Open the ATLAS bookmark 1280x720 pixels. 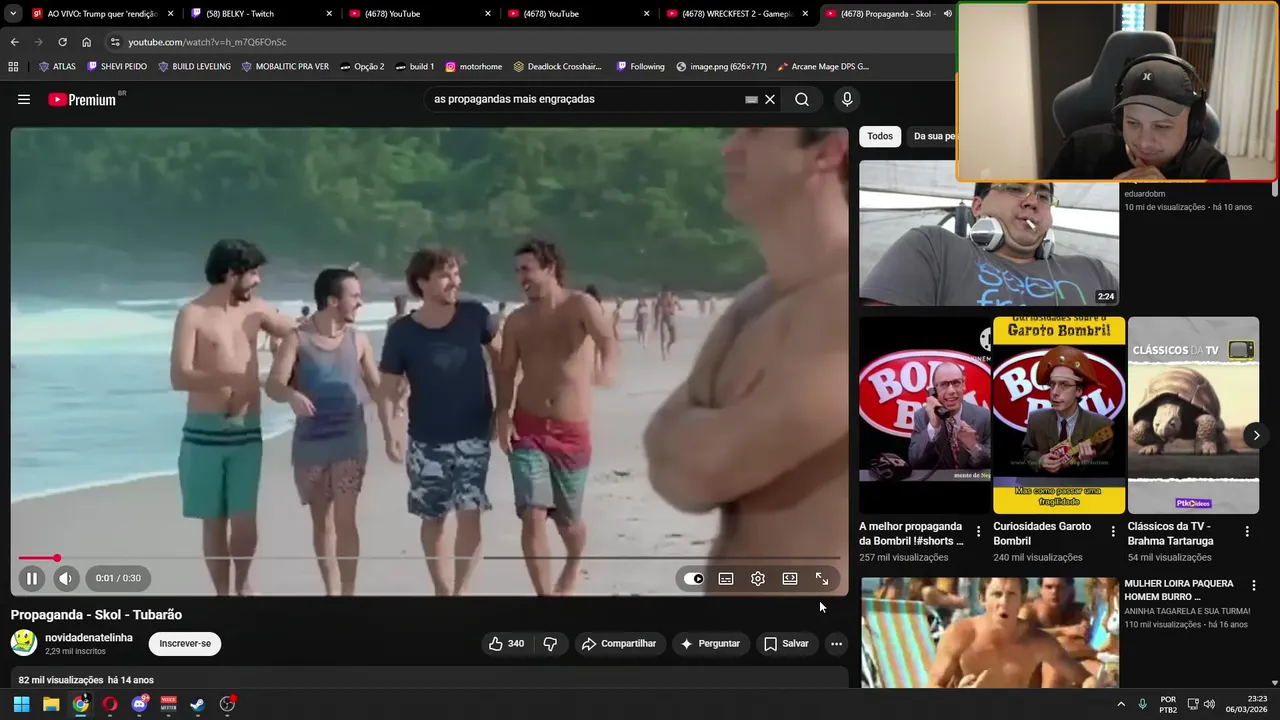coord(57,66)
